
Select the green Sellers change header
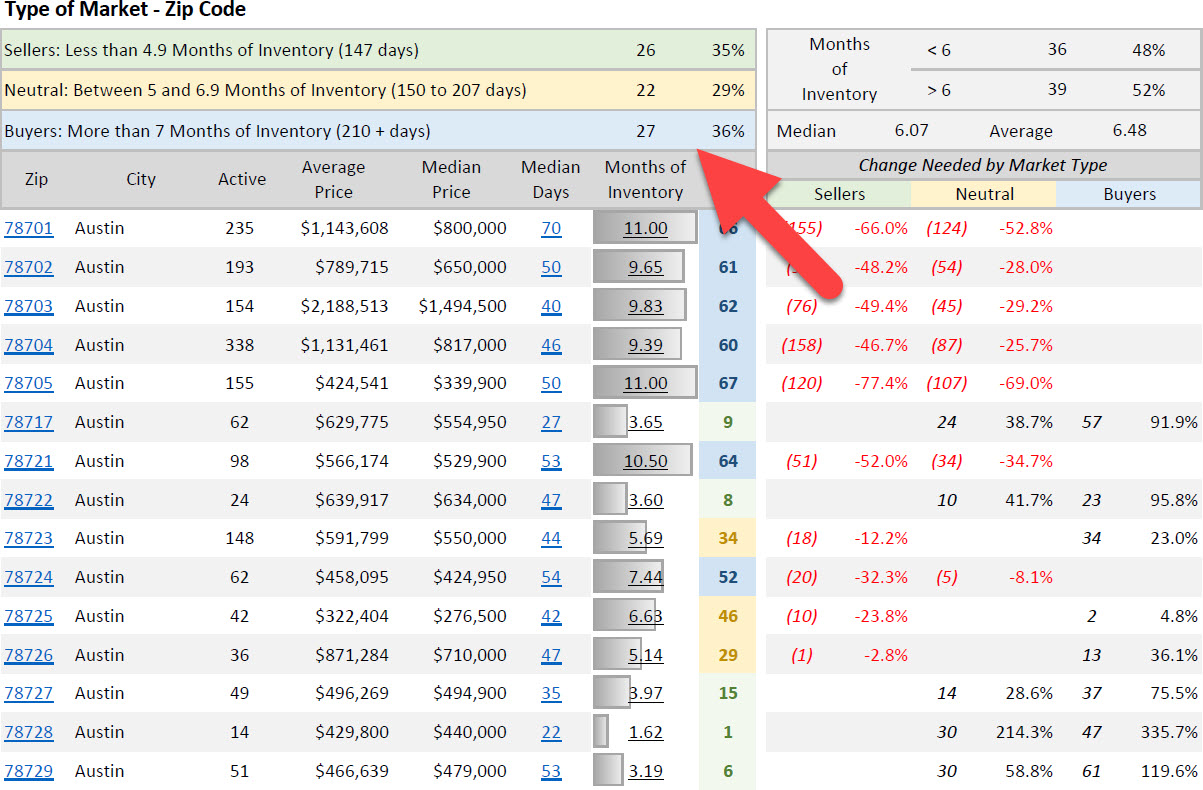[x=839, y=194]
